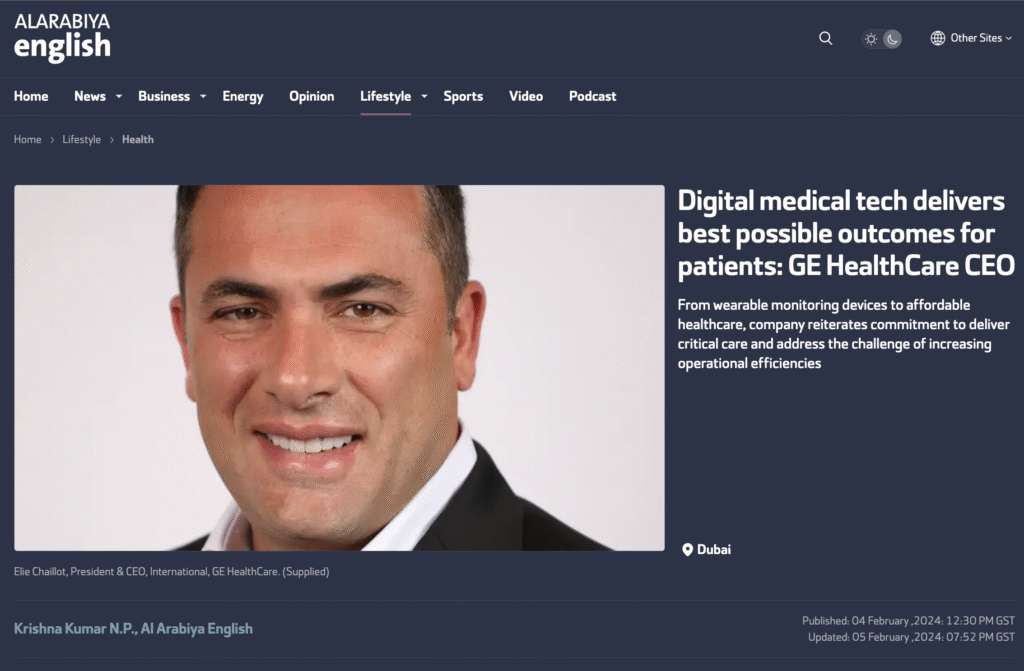Screen dimensions: 1024x671
Task: Open the search magnifier icon
Action: (825, 39)
